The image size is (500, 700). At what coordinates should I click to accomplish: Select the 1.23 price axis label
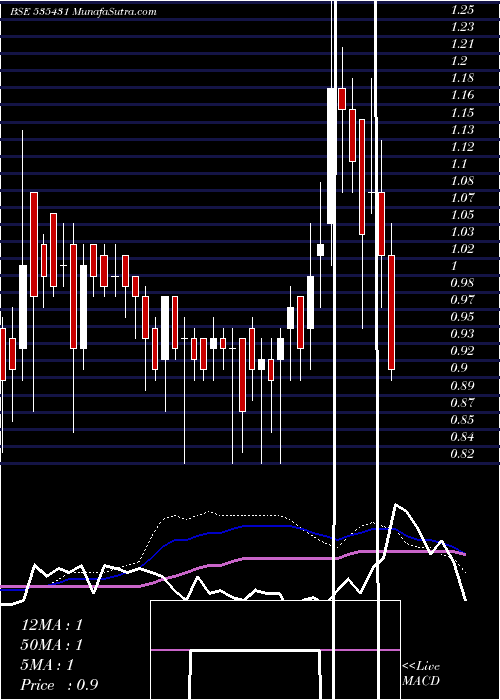[463, 27]
